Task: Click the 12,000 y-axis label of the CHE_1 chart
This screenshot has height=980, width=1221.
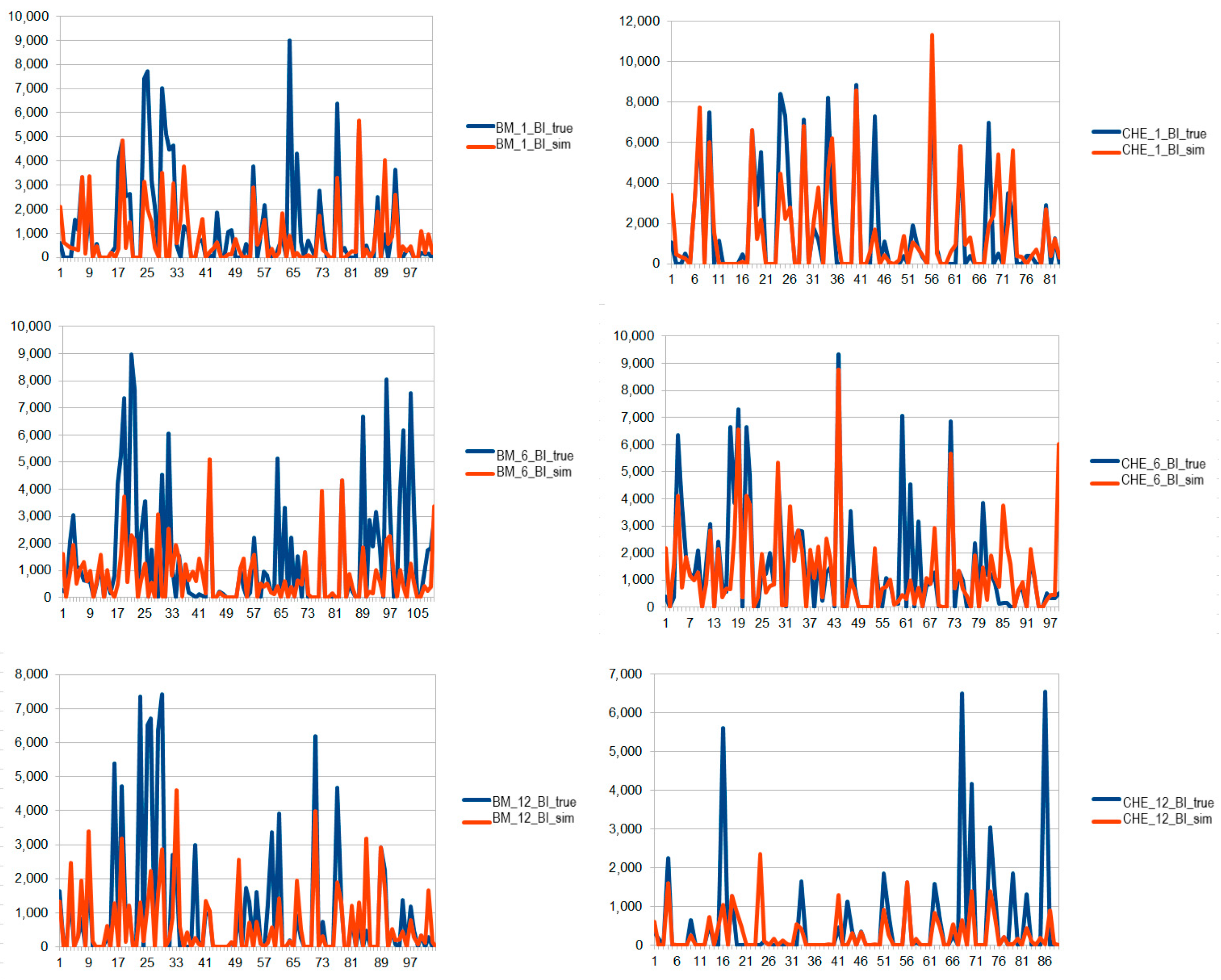Action: pos(639,22)
